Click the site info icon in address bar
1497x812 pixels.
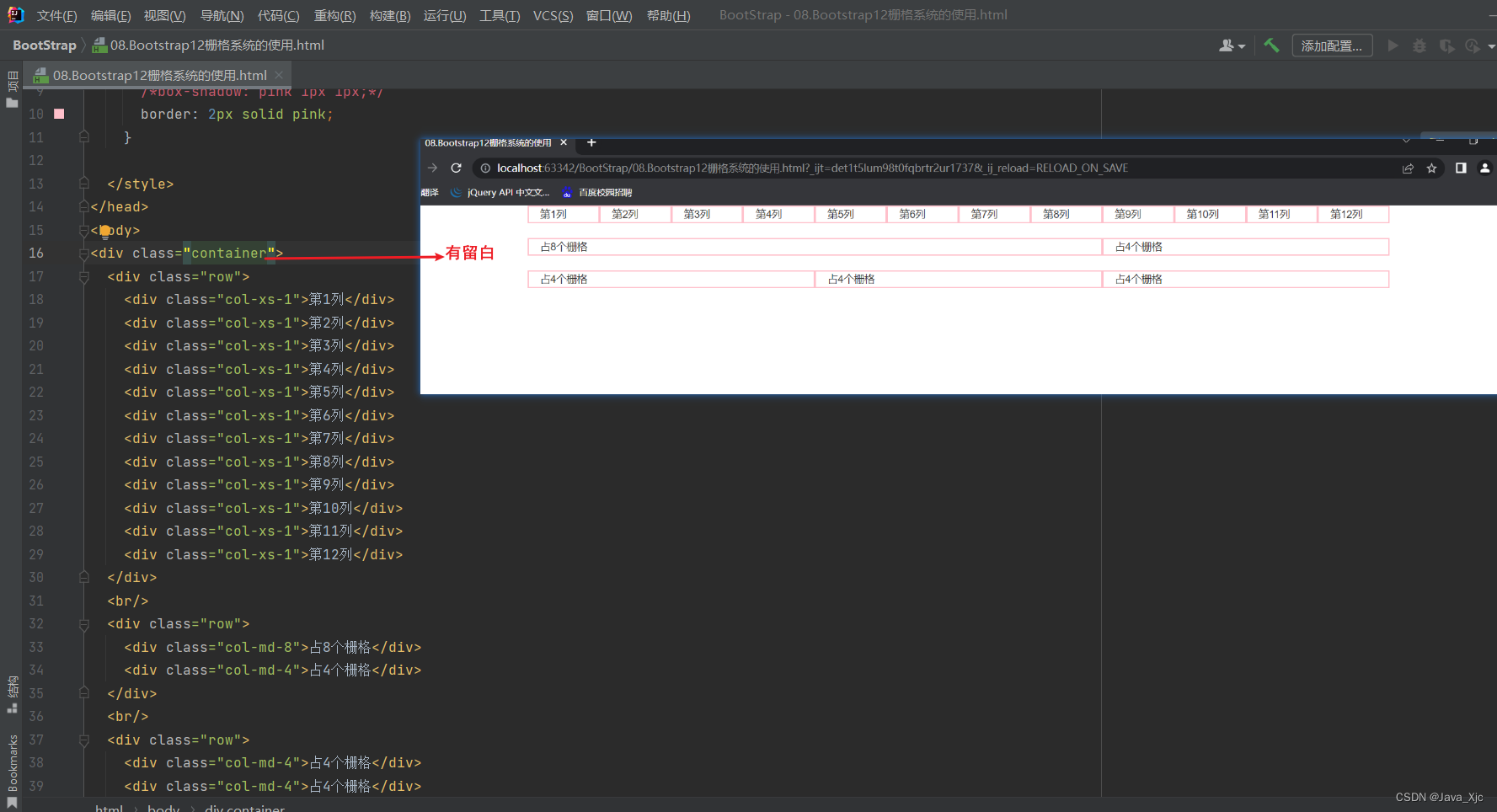point(485,168)
